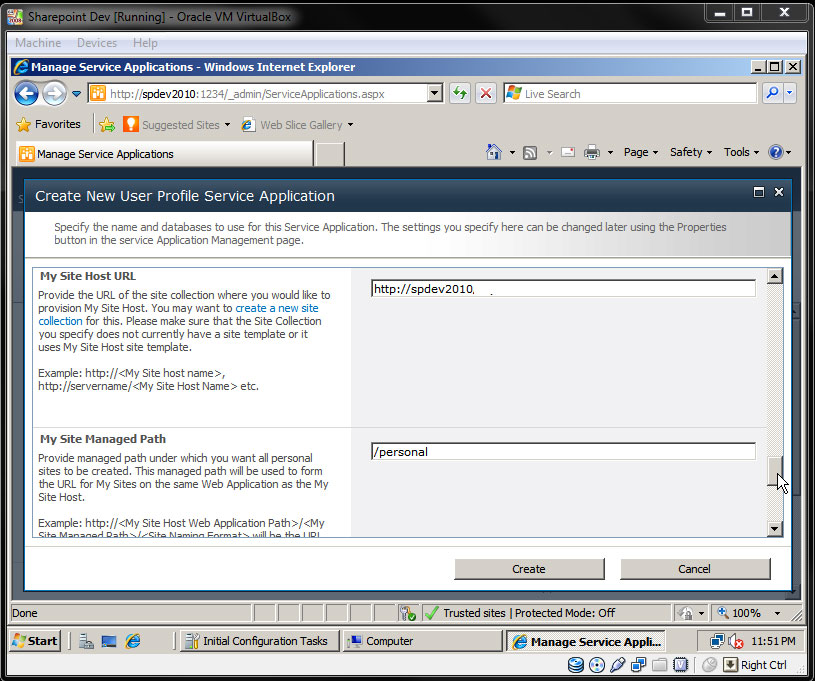Image resolution: width=815 pixels, height=681 pixels.
Task: Launch Internet Explorer from quick launch
Action: pos(133,641)
